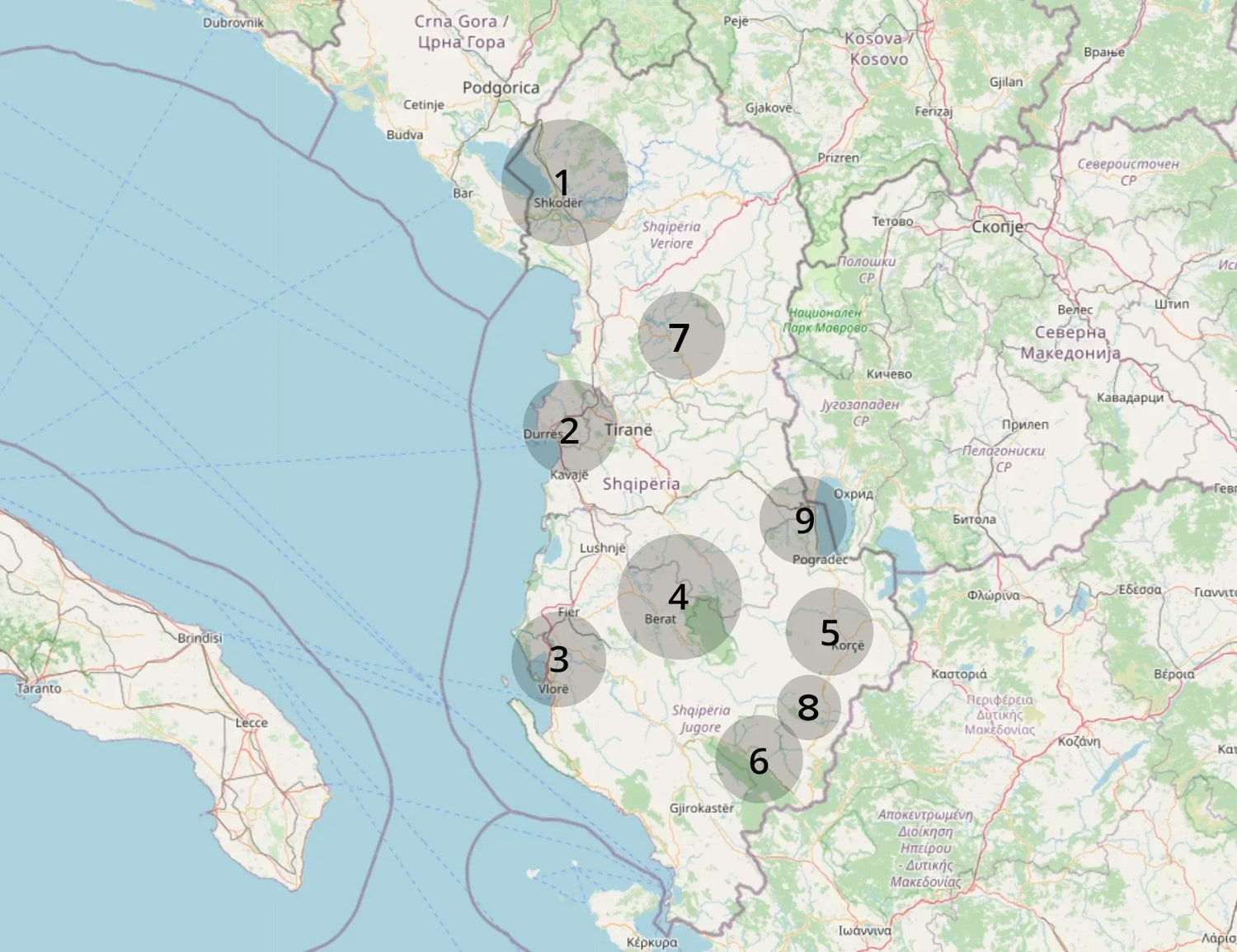The width and height of the screenshot is (1237, 952).
Task: Click the Tiranë city label
Action: coord(628,429)
